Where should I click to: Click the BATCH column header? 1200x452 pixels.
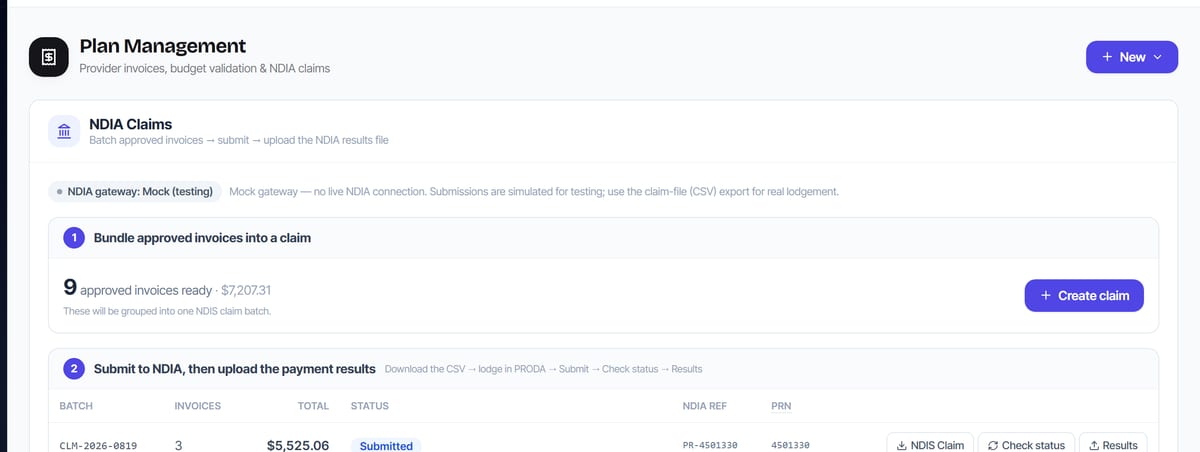(76, 406)
